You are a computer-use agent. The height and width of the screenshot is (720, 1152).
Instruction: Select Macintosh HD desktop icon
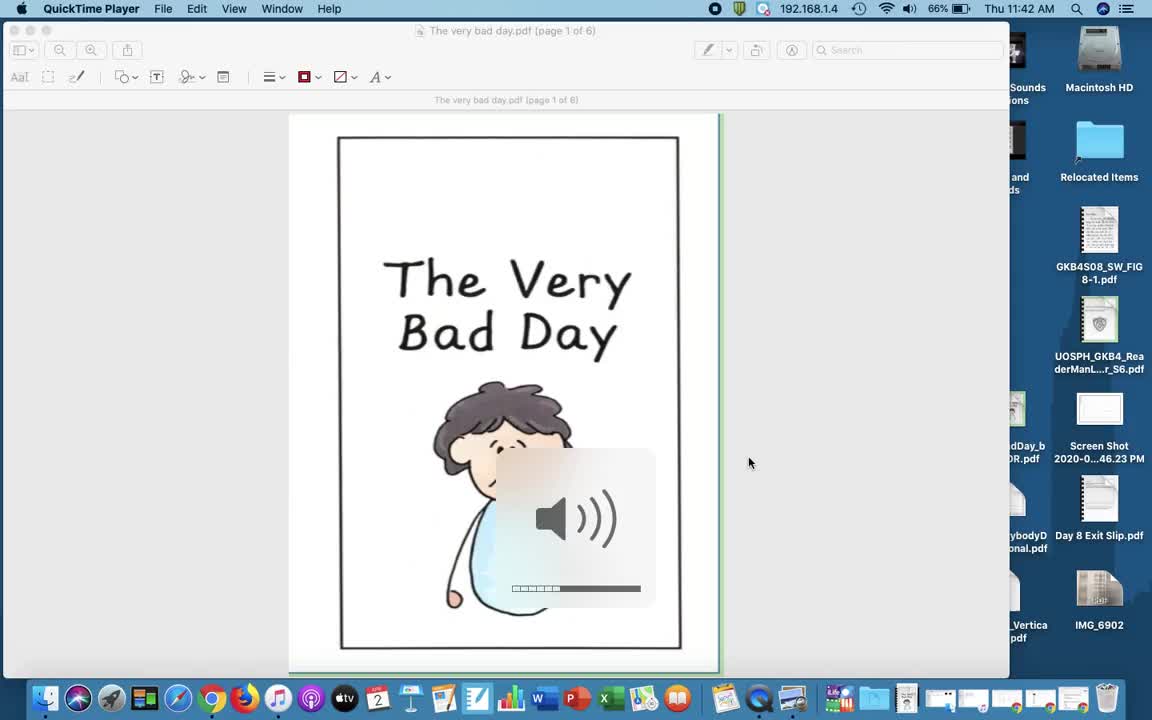pyautogui.click(x=1099, y=59)
